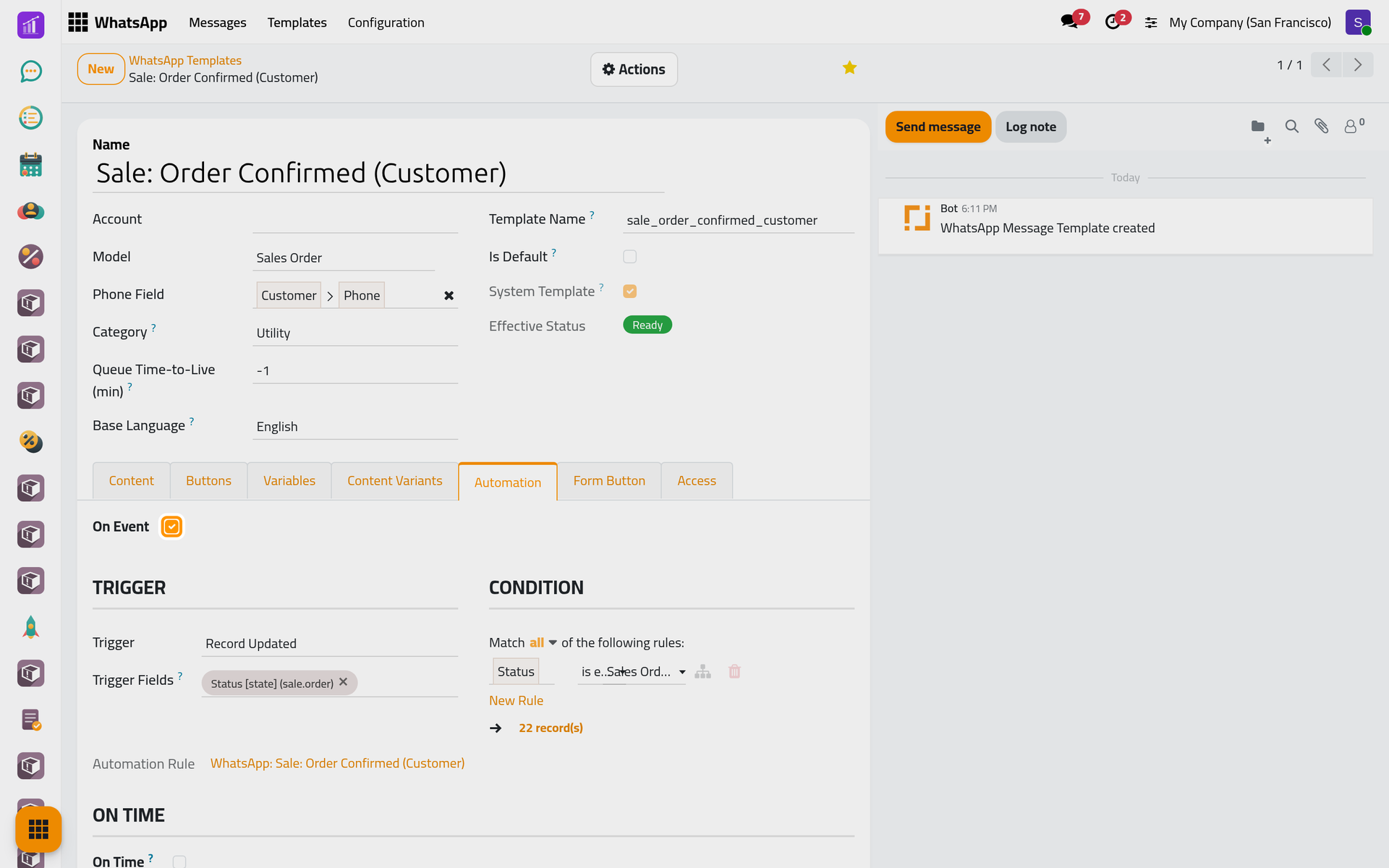Open the Discuss chat bubble sidebar icon

click(30, 71)
